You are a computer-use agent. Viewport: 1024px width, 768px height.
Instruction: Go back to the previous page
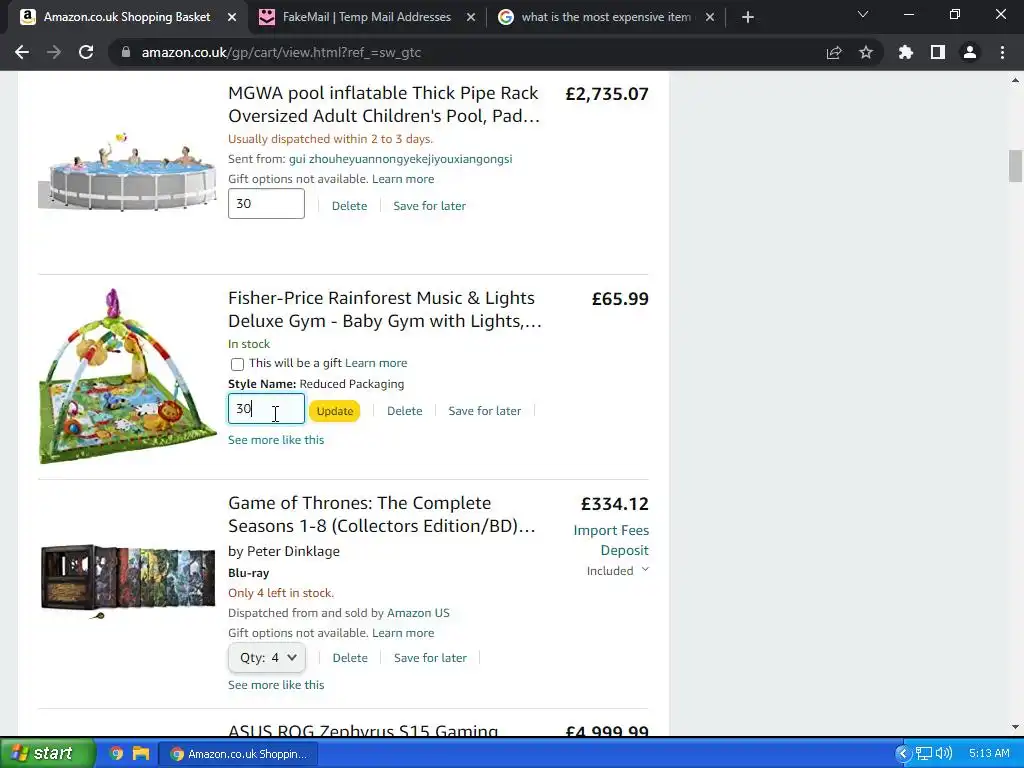[22, 52]
